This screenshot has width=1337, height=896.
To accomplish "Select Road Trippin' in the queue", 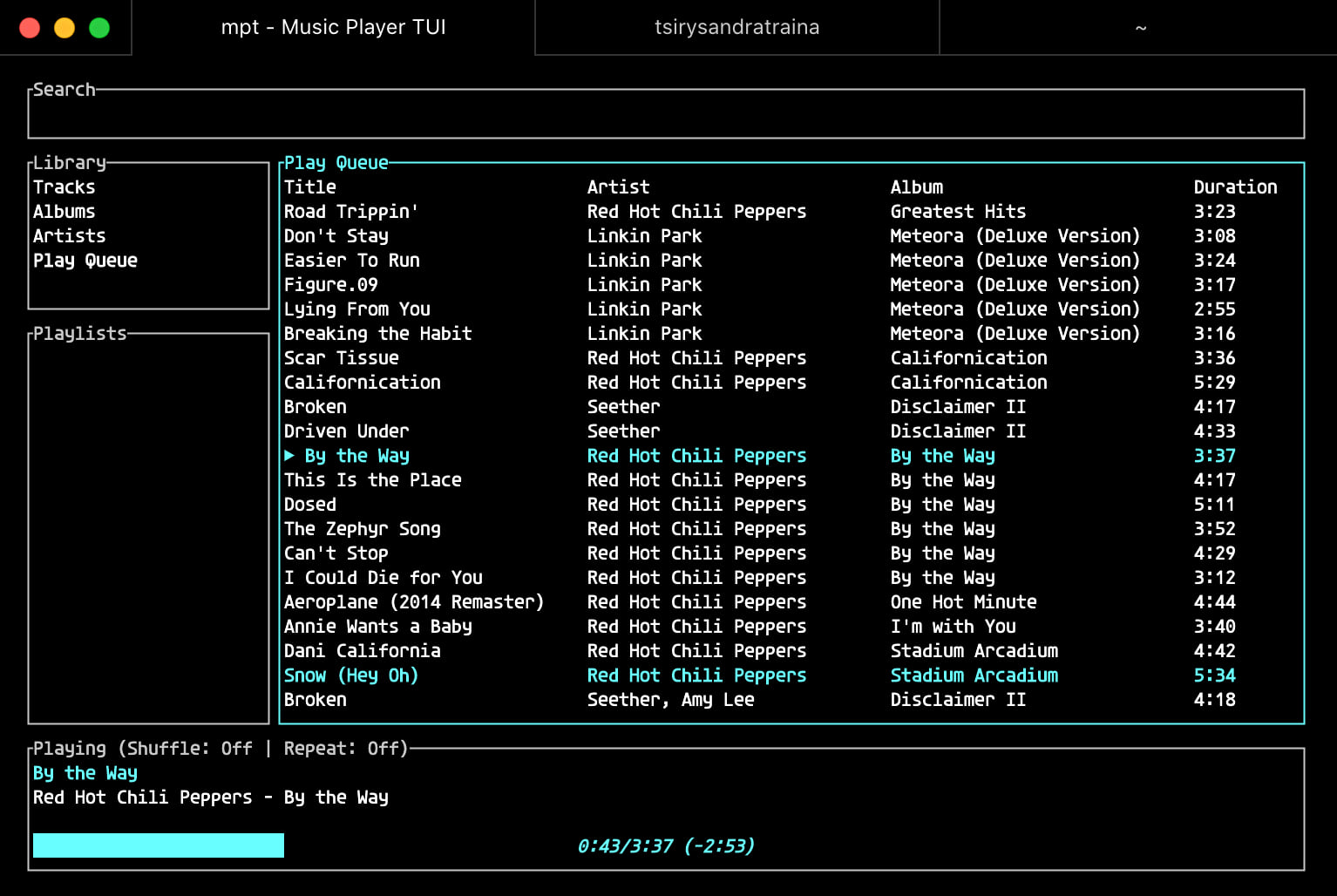I will (791, 212).
